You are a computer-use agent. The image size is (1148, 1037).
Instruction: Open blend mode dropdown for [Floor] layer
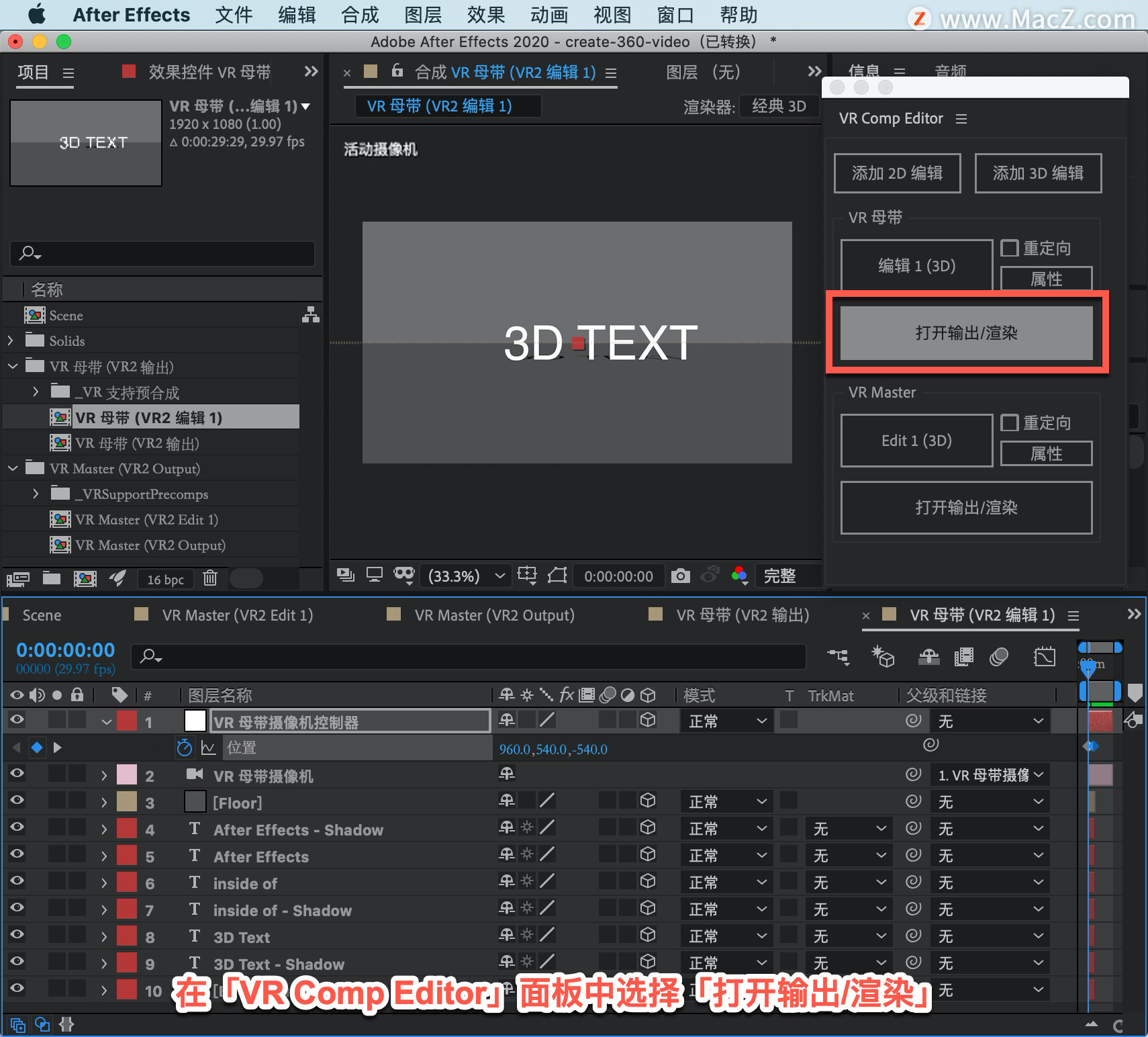point(727,802)
